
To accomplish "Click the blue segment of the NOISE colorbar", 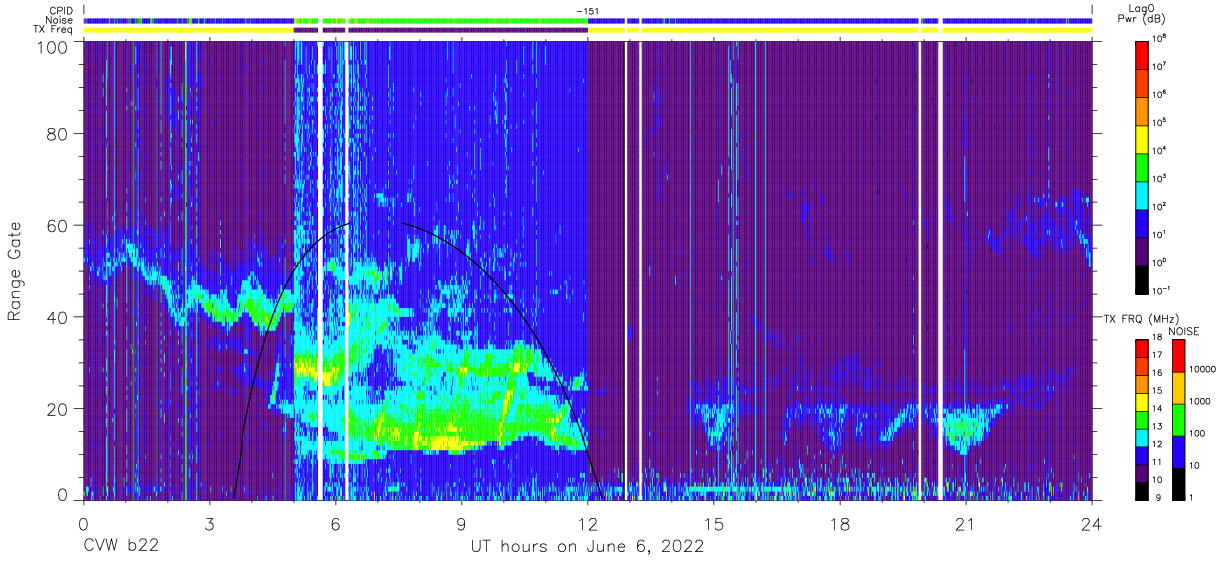I will [1178, 451].
